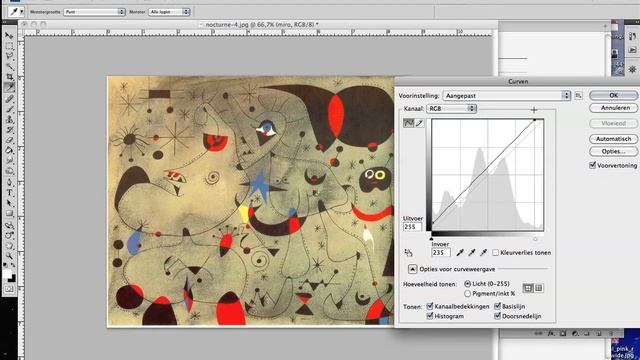The height and width of the screenshot is (360, 640).
Task: Select the Move tool
Action: click(9, 36)
